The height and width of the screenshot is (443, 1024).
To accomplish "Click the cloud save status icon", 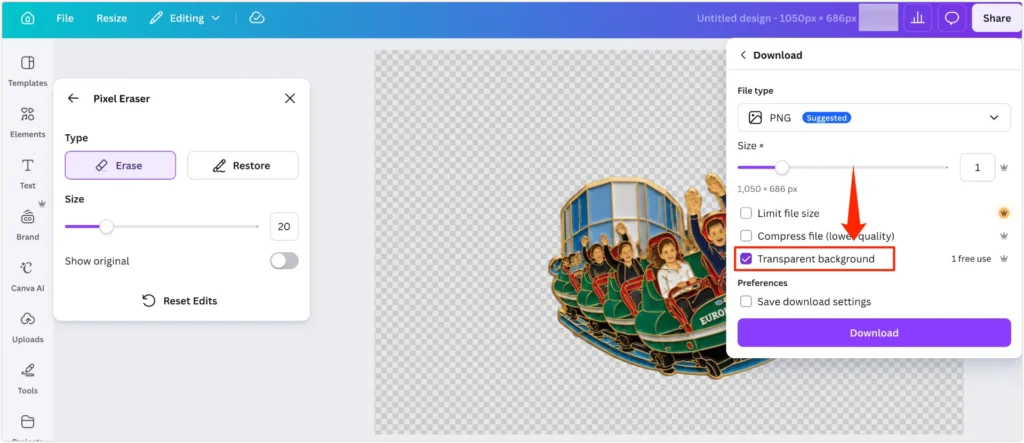I will [x=257, y=18].
